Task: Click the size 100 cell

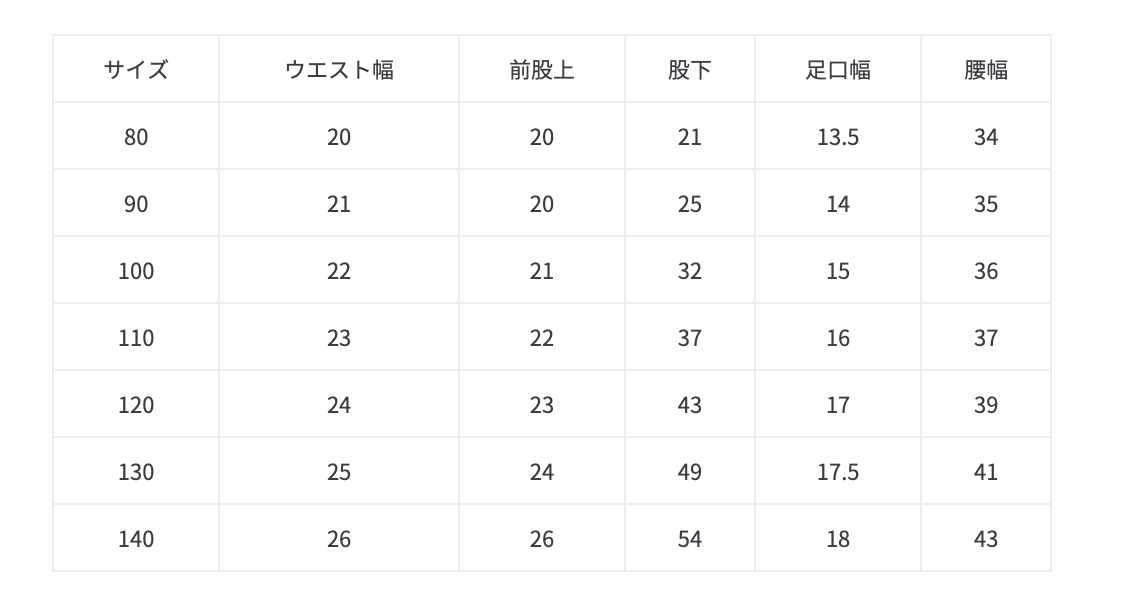Action: tap(136, 270)
